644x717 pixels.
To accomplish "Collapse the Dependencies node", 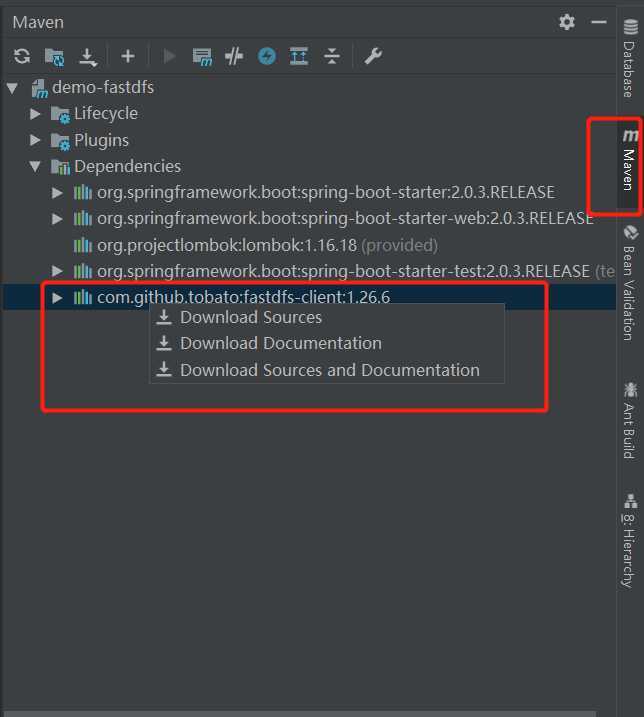I will [35, 166].
